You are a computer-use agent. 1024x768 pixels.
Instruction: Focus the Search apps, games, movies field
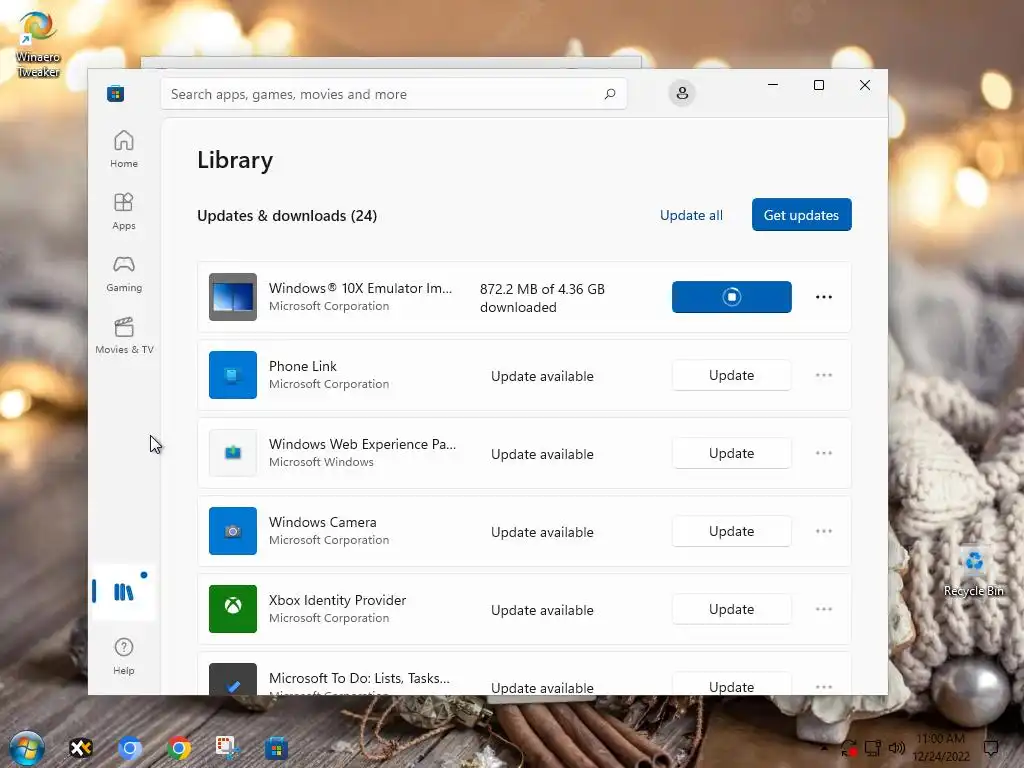394,94
